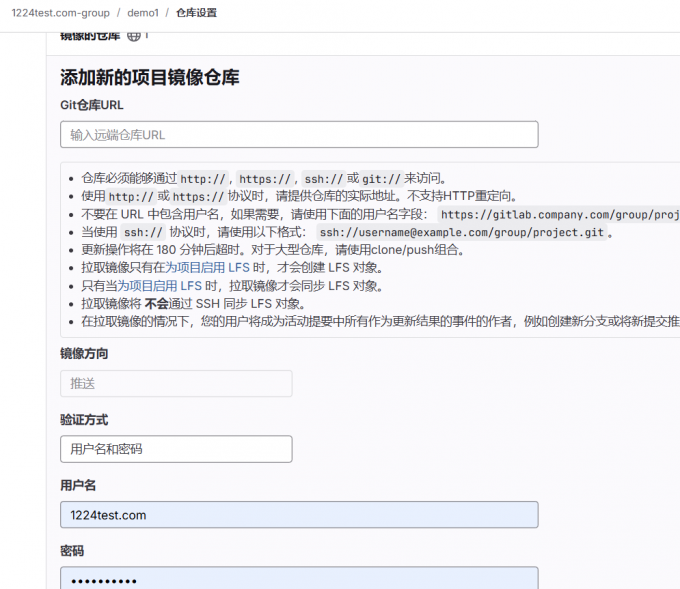Open the 1224test.com-group breadcrumb link
Image resolution: width=680 pixels, height=589 pixels.
(x=60, y=13)
